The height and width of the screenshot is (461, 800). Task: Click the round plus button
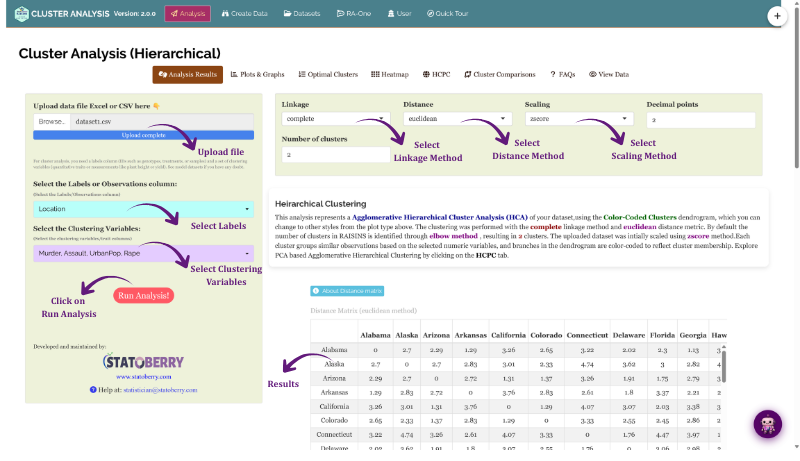tap(777, 16)
